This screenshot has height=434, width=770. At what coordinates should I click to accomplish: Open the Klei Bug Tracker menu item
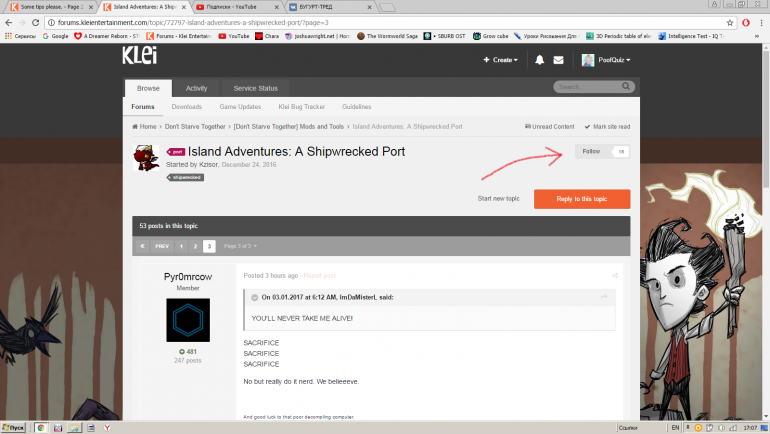click(x=302, y=107)
